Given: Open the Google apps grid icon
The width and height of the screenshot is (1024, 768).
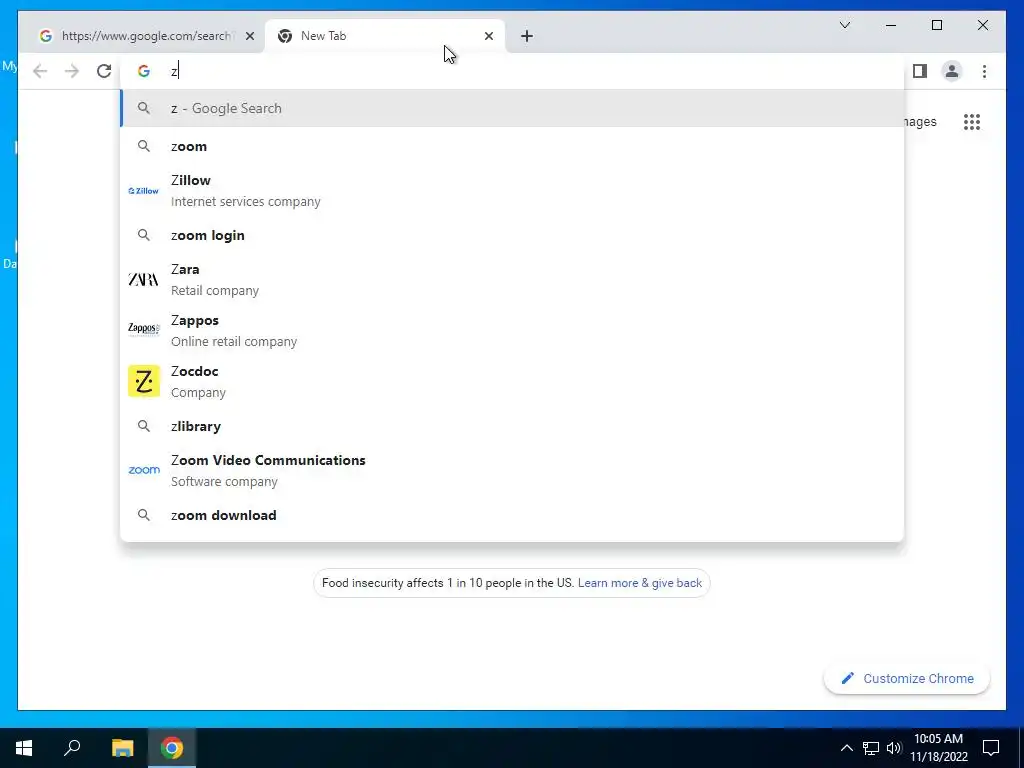Looking at the screenshot, I should [972, 121].
